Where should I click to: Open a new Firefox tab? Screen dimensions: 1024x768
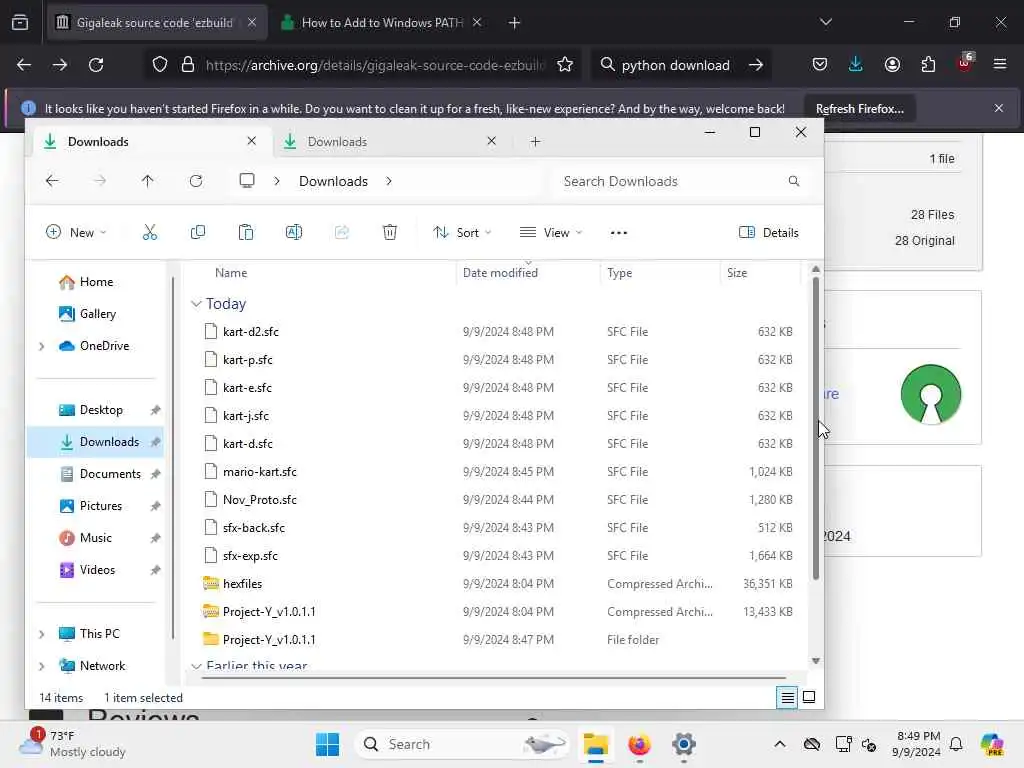point(515,23)
